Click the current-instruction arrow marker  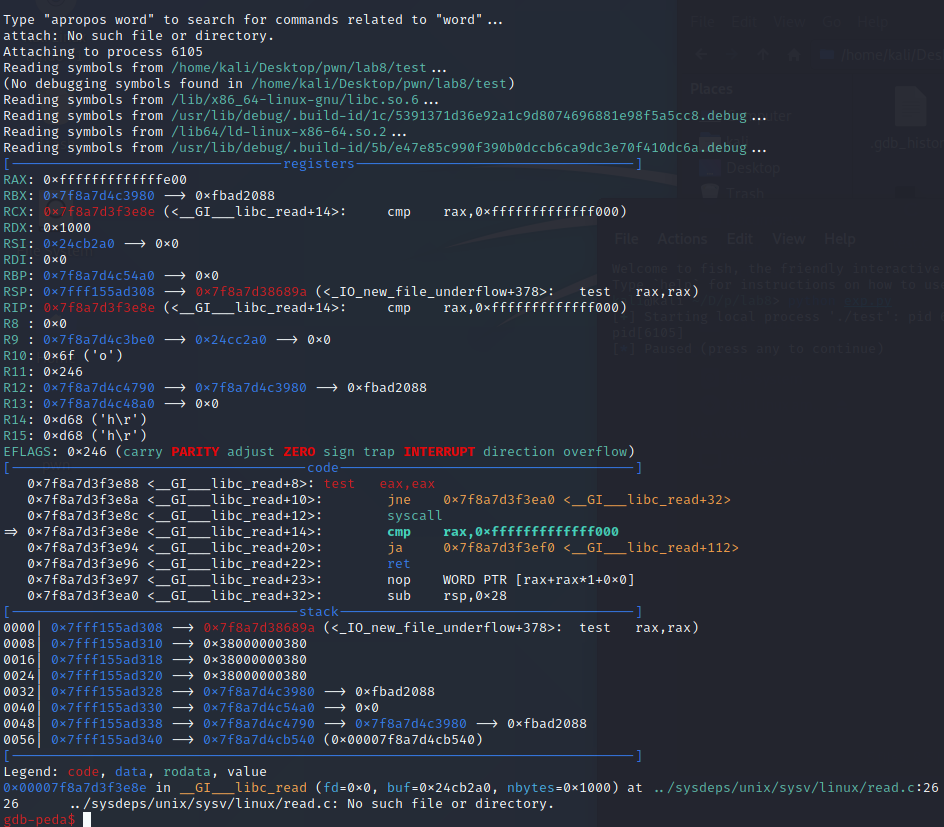tap(11, 531)
